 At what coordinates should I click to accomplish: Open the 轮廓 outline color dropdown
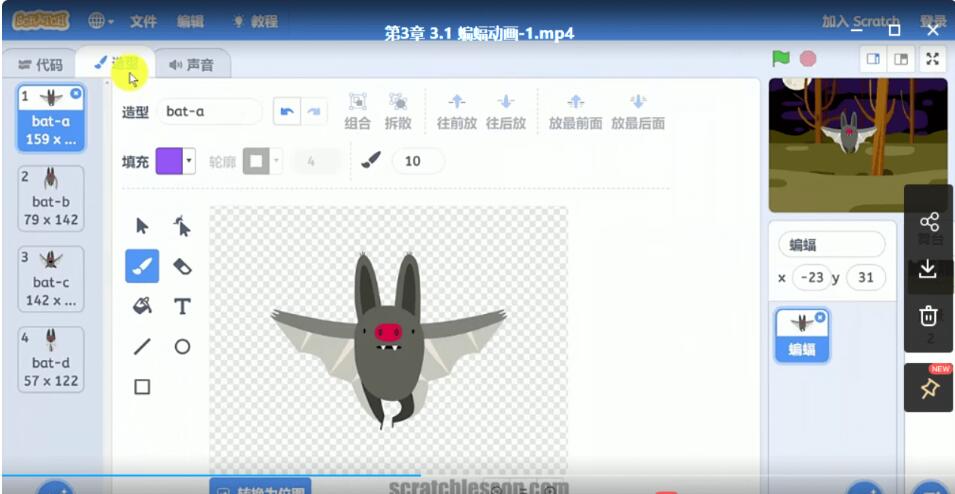[277, 161]
